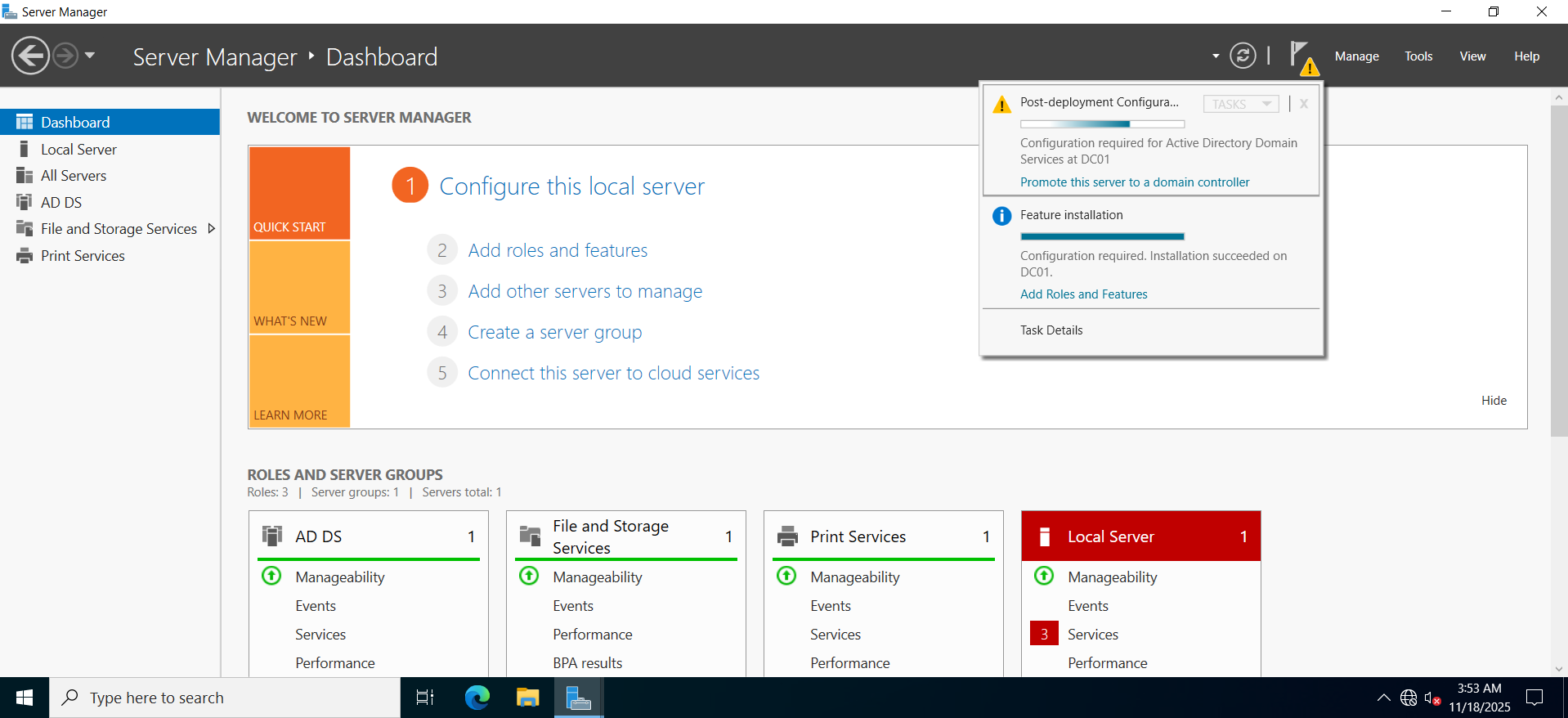
Task: Click the Feature installation info icon
Action: point(1001,216)
